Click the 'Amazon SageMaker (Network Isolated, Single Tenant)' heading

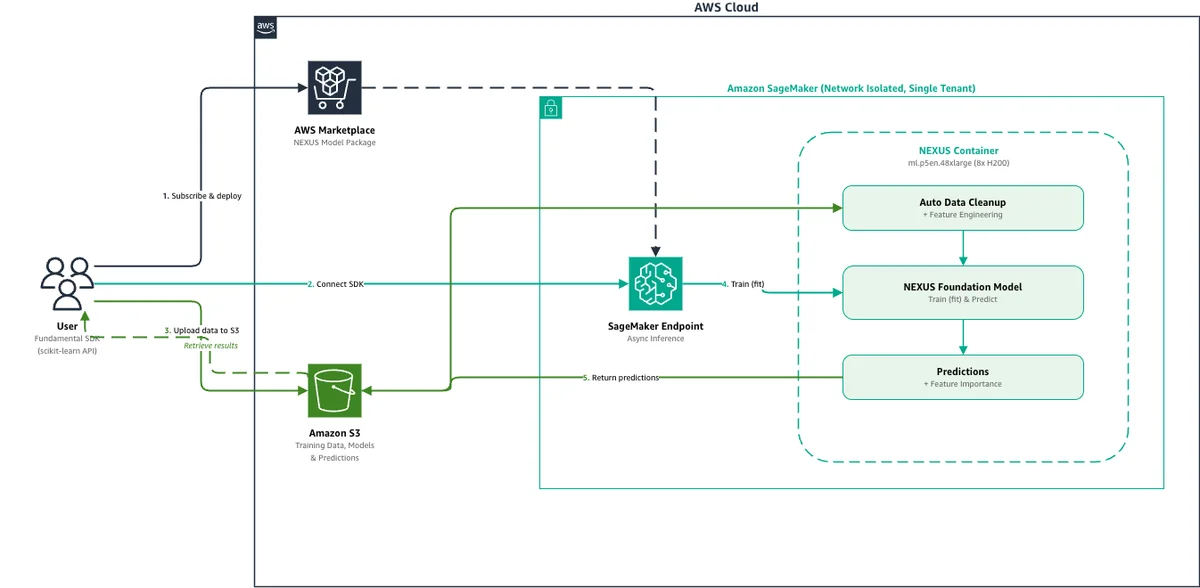coord(851,88)
